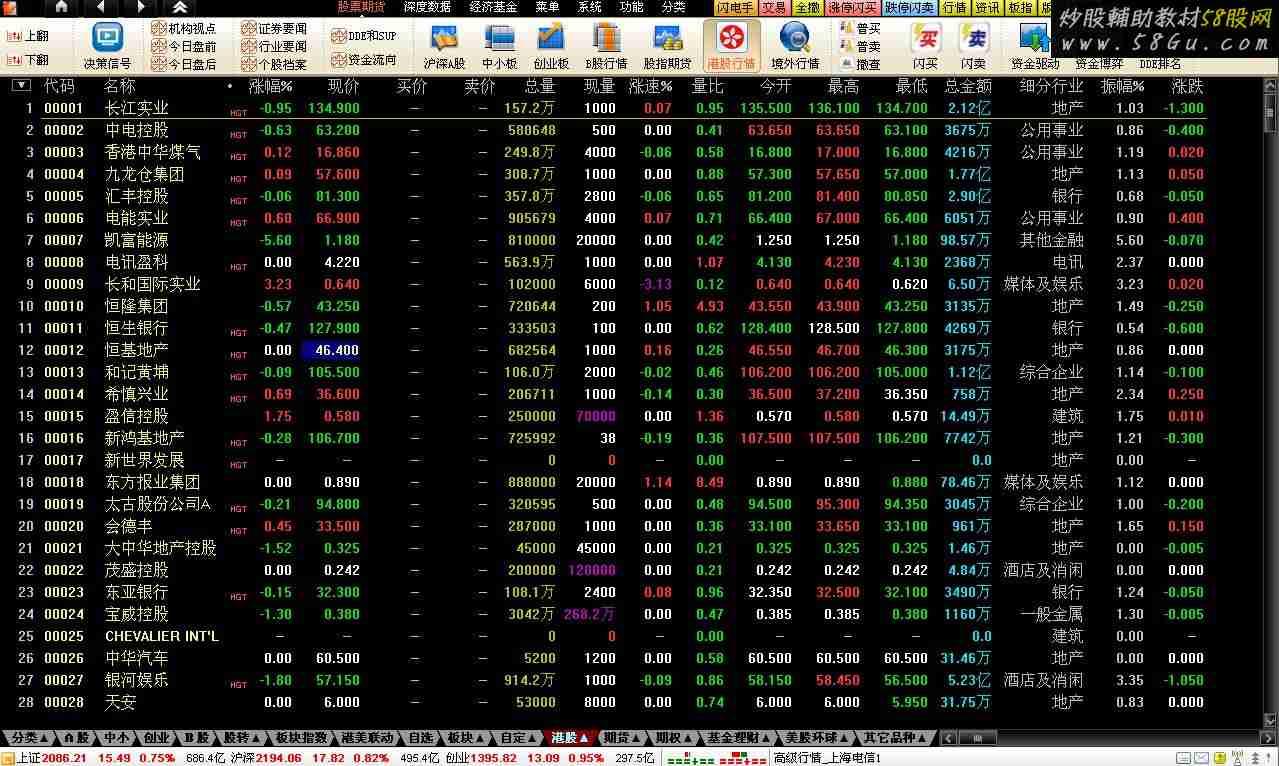Click 行情 top button
Viewport: 1279px width, 766px height.
click(x=955, y=7)
